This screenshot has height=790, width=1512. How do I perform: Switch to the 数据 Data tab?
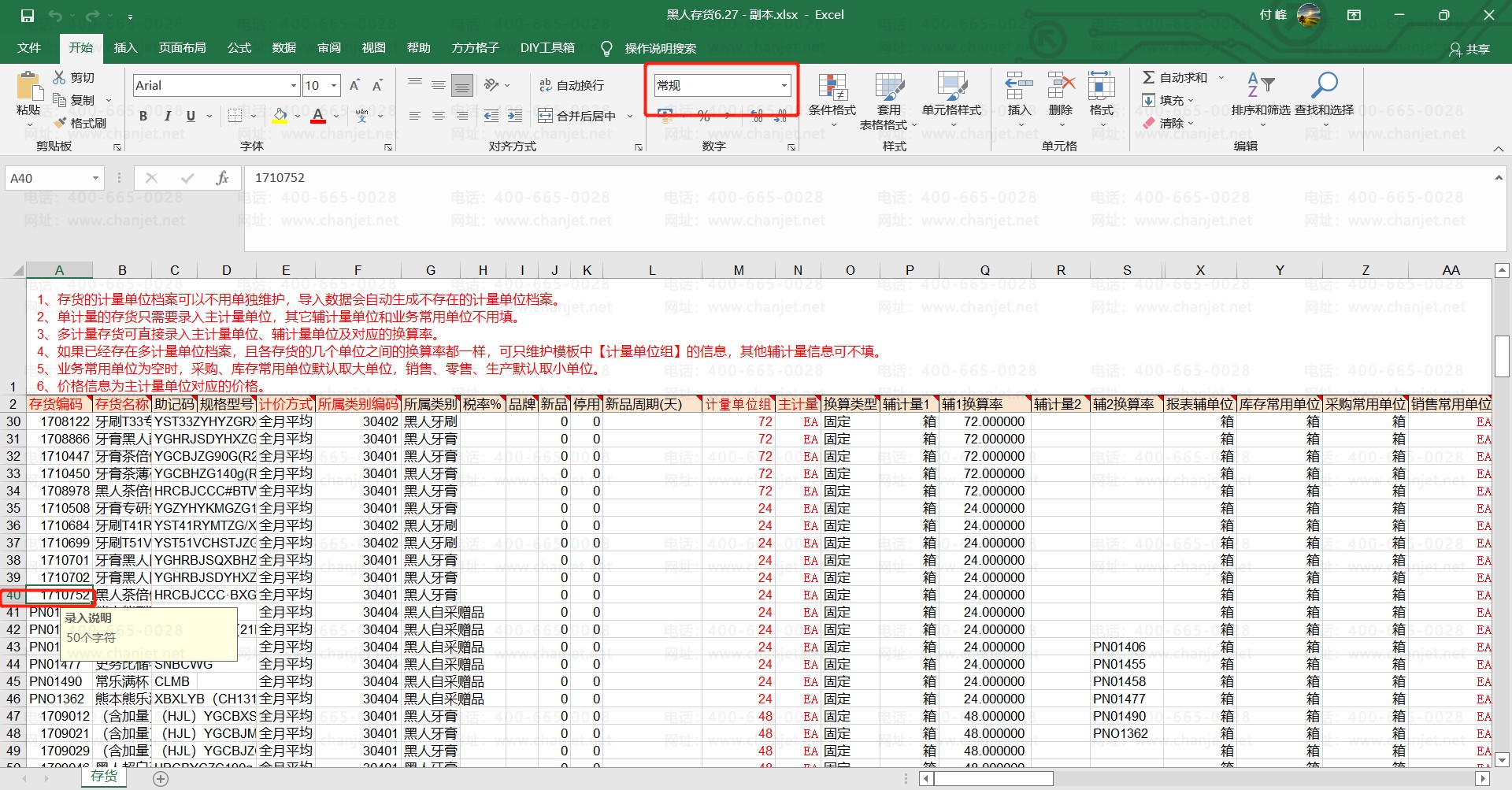pyautogui.click(x=284, y=48)
